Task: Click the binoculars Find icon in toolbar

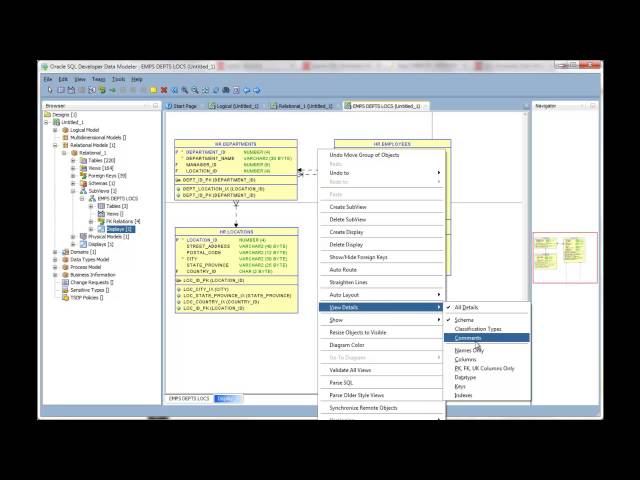Action: pyautogui.click(x=226, y=90)
